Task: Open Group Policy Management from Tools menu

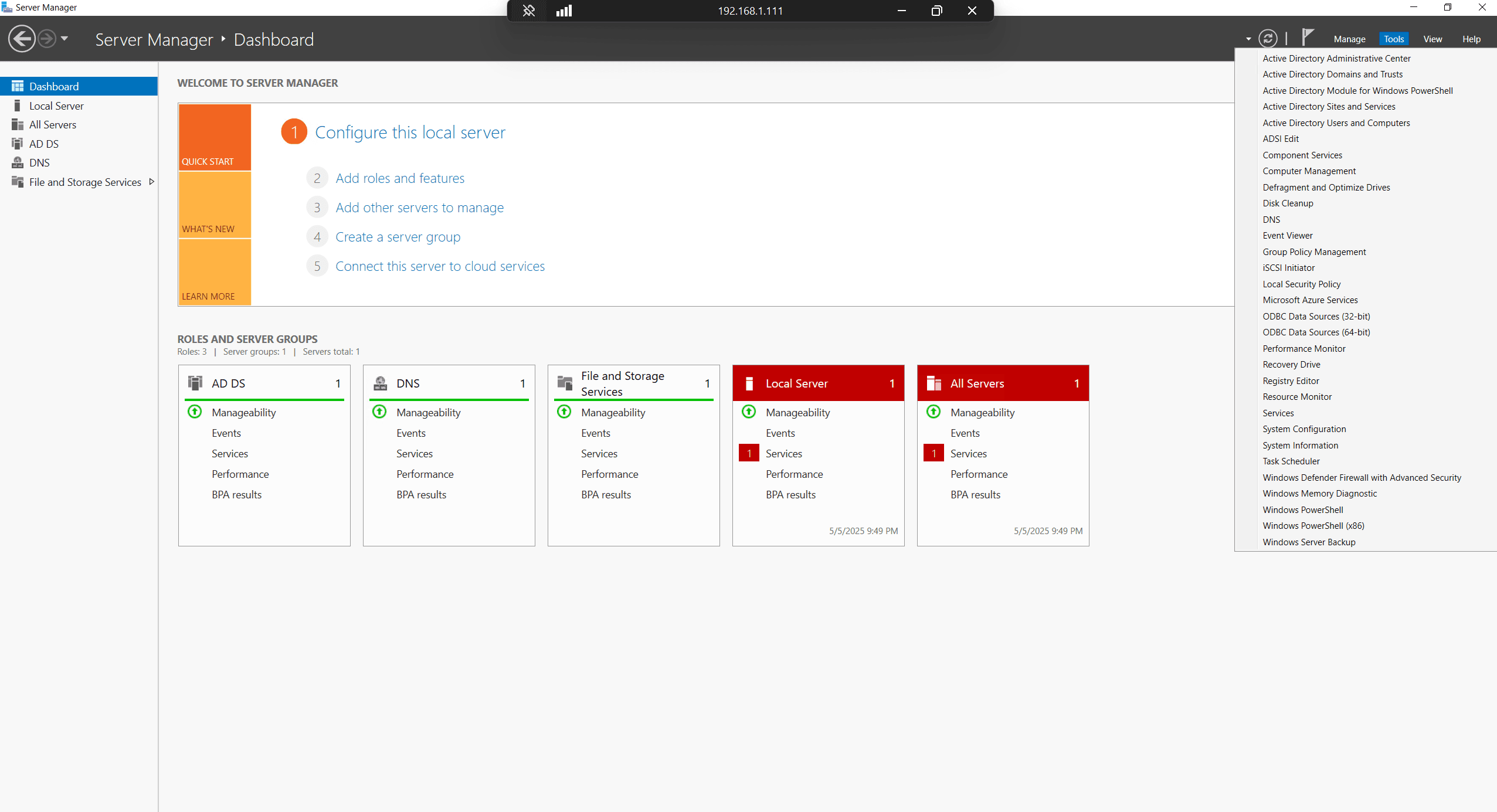Action: click(x=1313, y=252)
